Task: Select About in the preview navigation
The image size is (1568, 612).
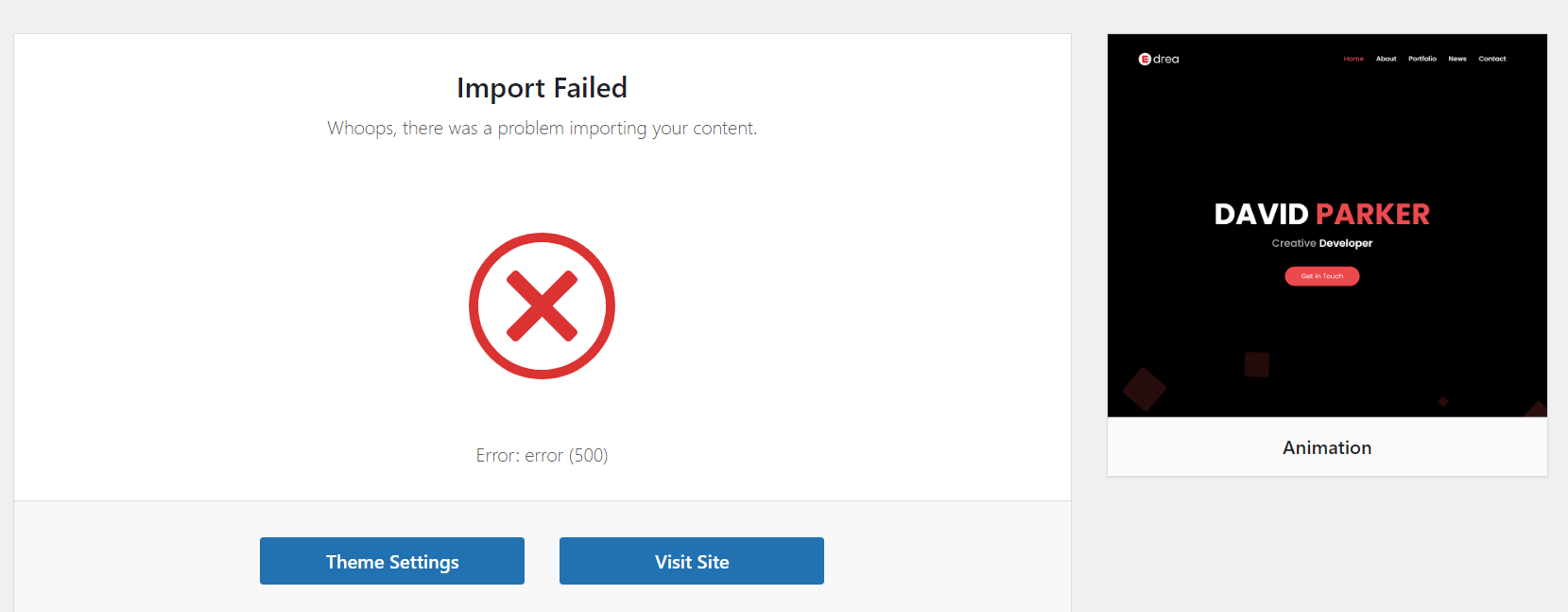Action: [1386, 59]
